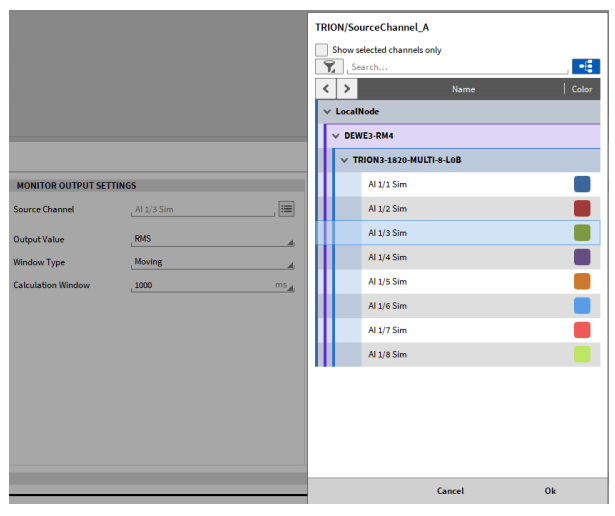Select the AI 1/5 Sim channel
The height and width of the screenshot is (516, 615).
pyautogui.click(x=387, y=281)
